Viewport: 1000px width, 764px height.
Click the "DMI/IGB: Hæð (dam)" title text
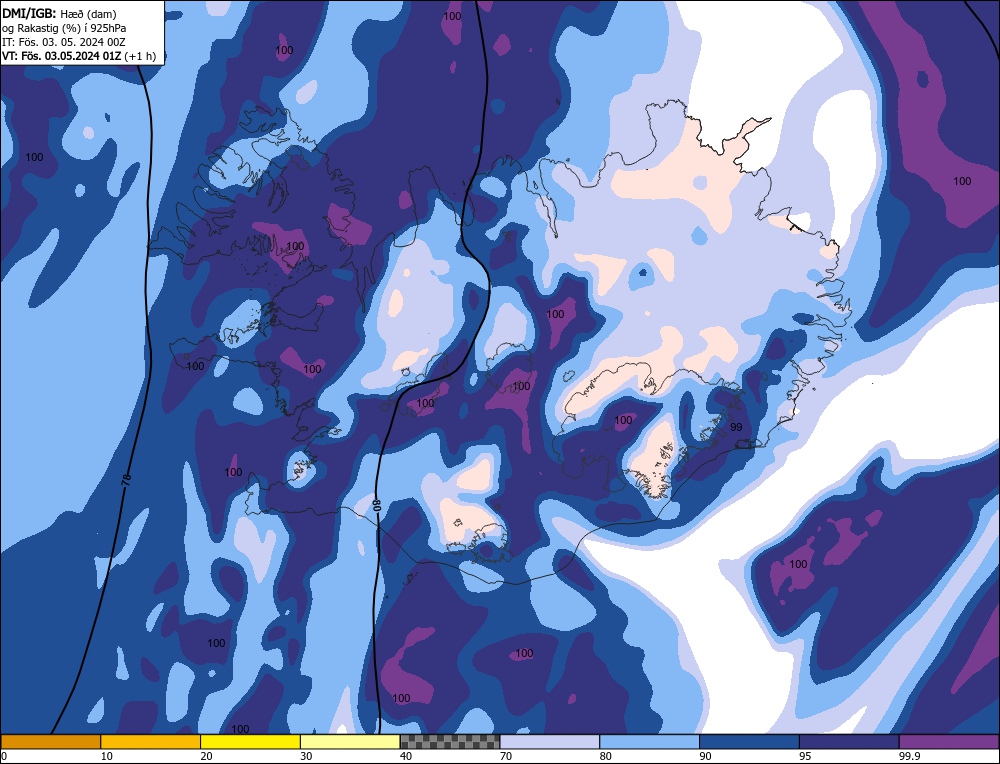(59, 13)
